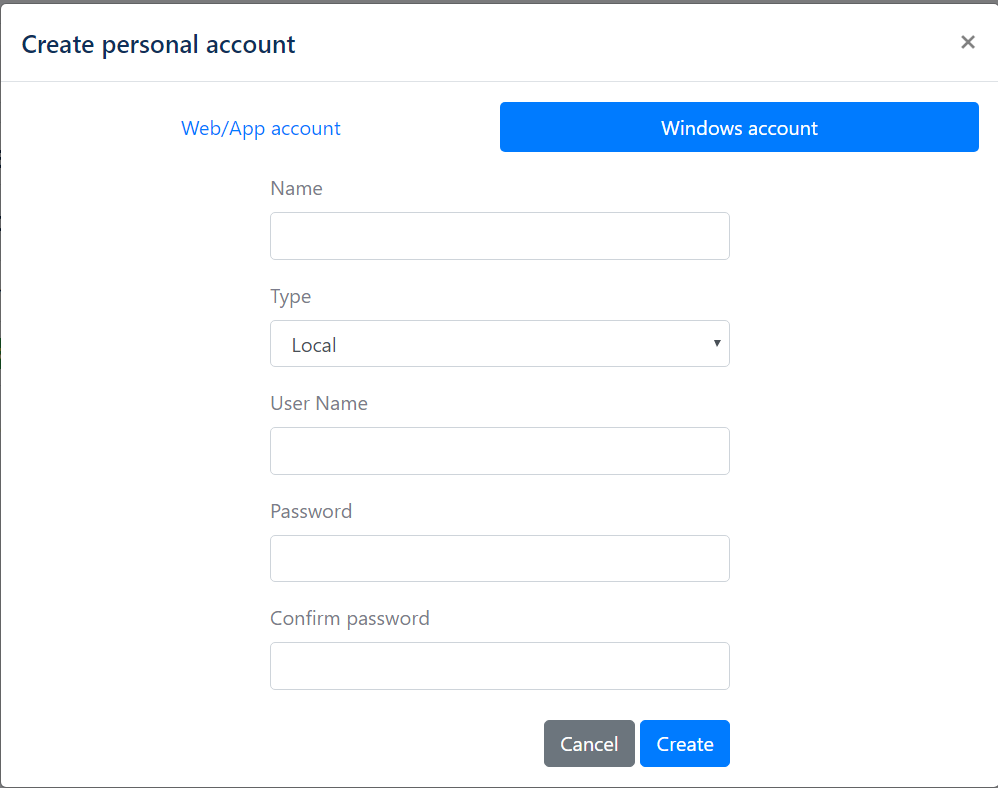Dismiss the modal using the X icon
Screen dimensions: 998x788
967,42
